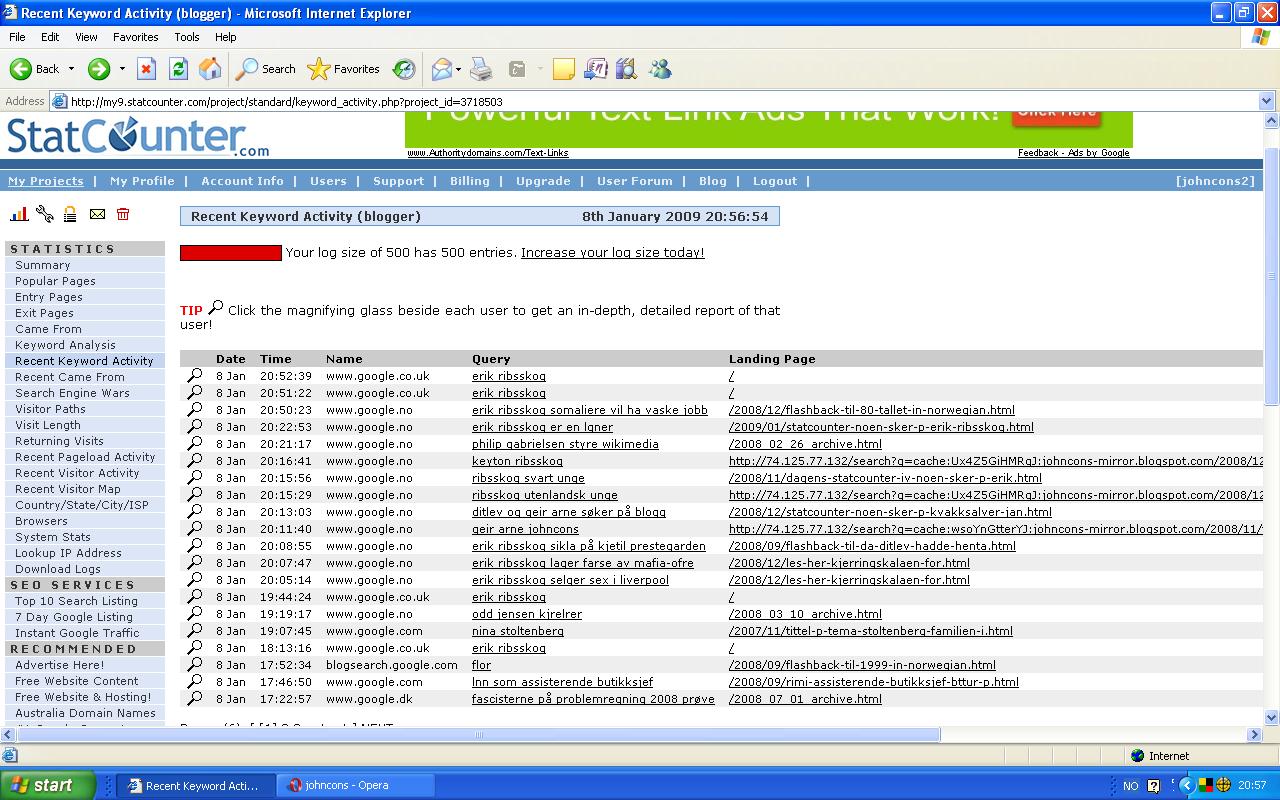
Task: Print the page with the printer icon
Action: coord(481,69)
